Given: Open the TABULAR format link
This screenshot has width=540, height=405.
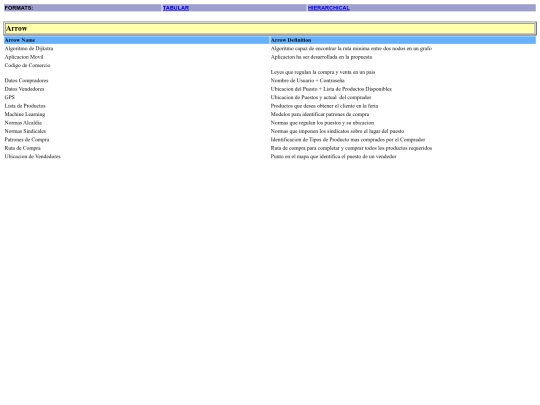Looking at the screenshot, I should click(x=176, y=8).
